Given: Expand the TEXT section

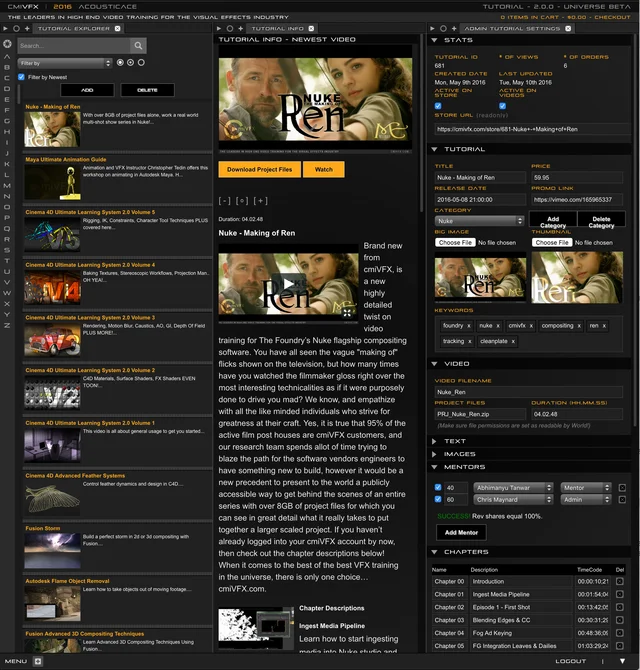Looking at the screenshot, I should tap(434, 441).
